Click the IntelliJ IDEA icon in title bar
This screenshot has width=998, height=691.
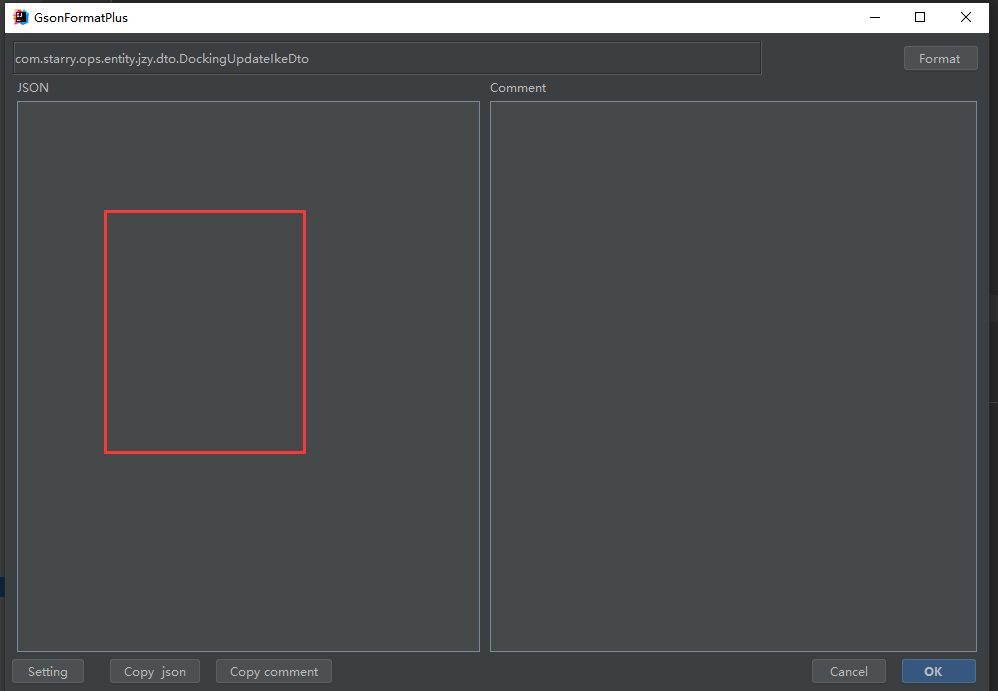[21, 17]
